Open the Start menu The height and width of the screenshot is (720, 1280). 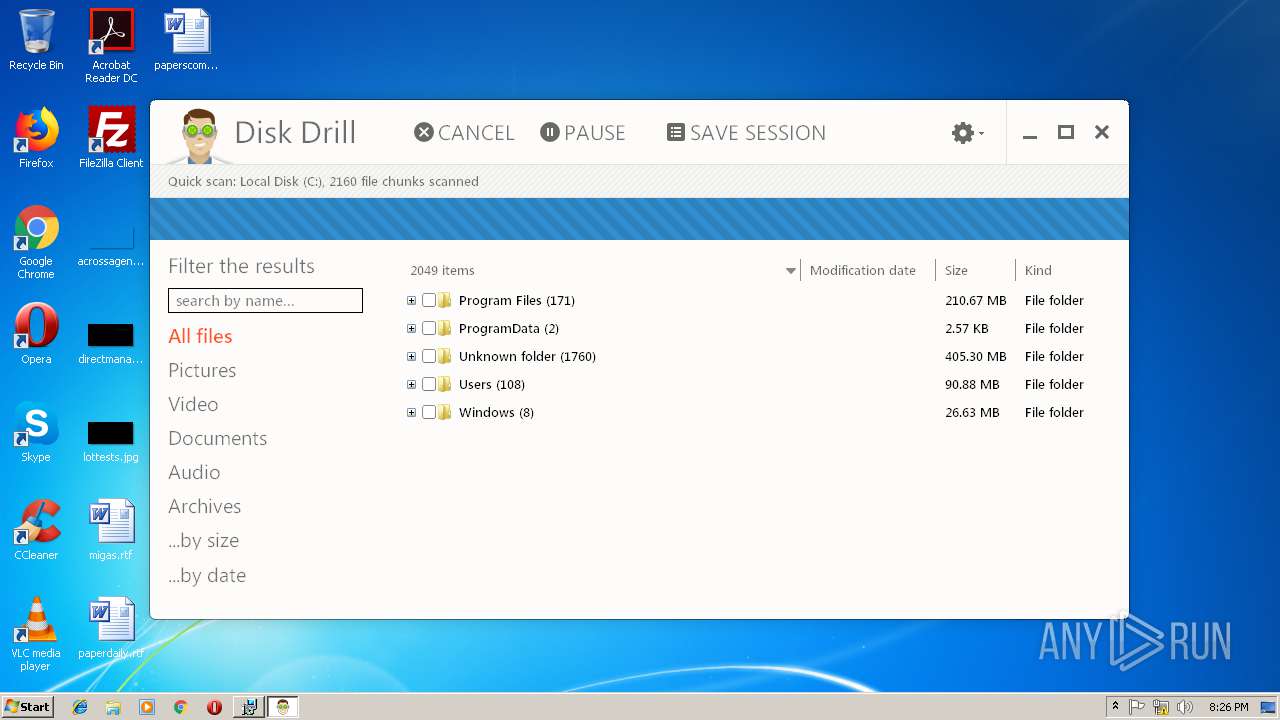pos(27,706)
